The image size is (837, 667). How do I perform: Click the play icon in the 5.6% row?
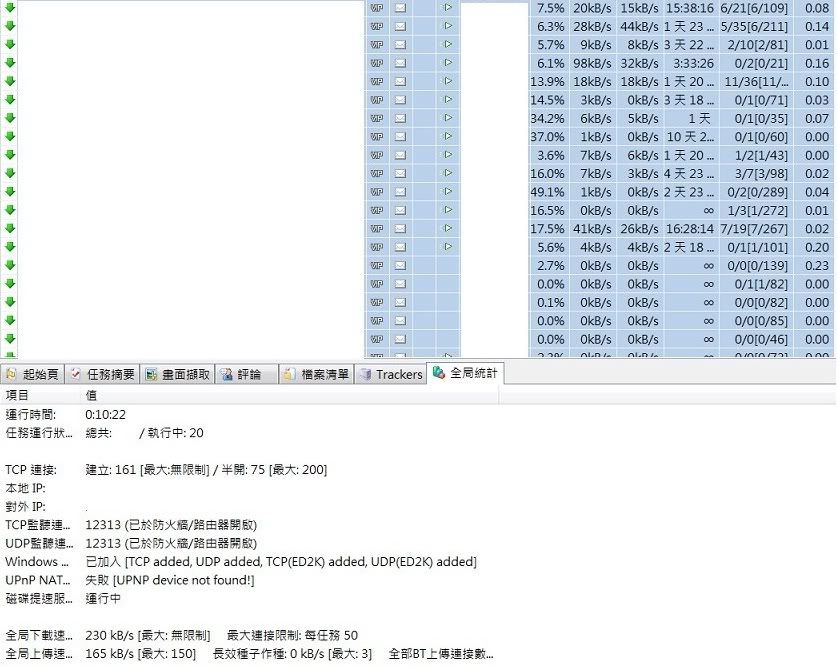pos(448,246)
